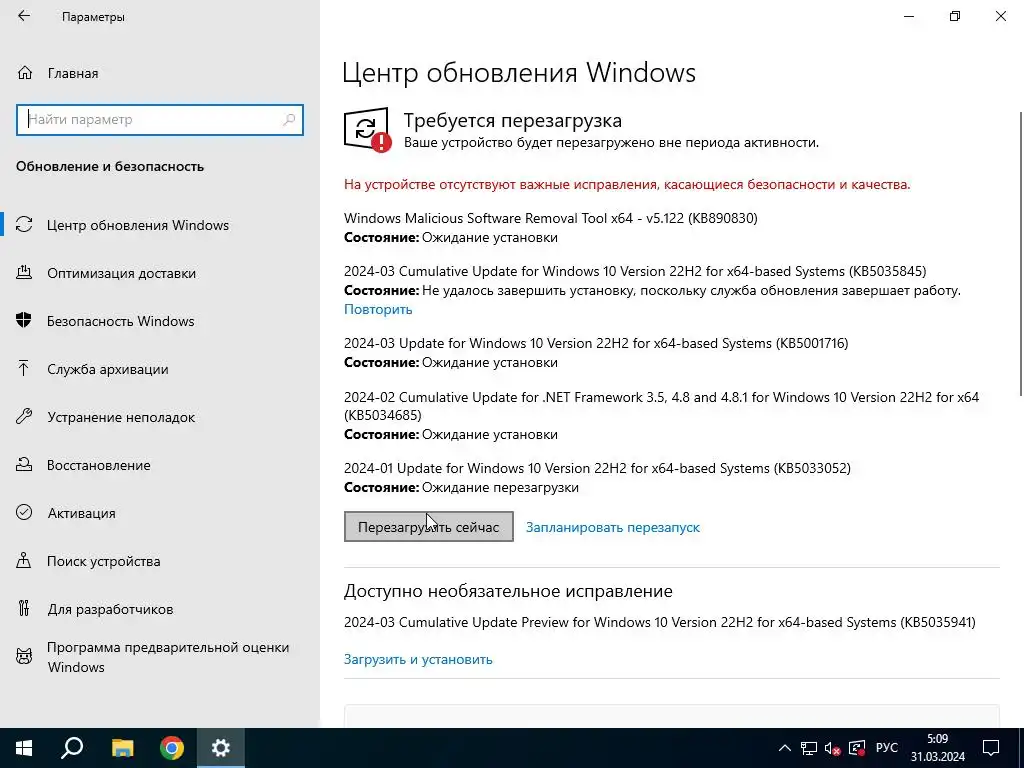Switch keyboard language РУС

tap(887, 748)
